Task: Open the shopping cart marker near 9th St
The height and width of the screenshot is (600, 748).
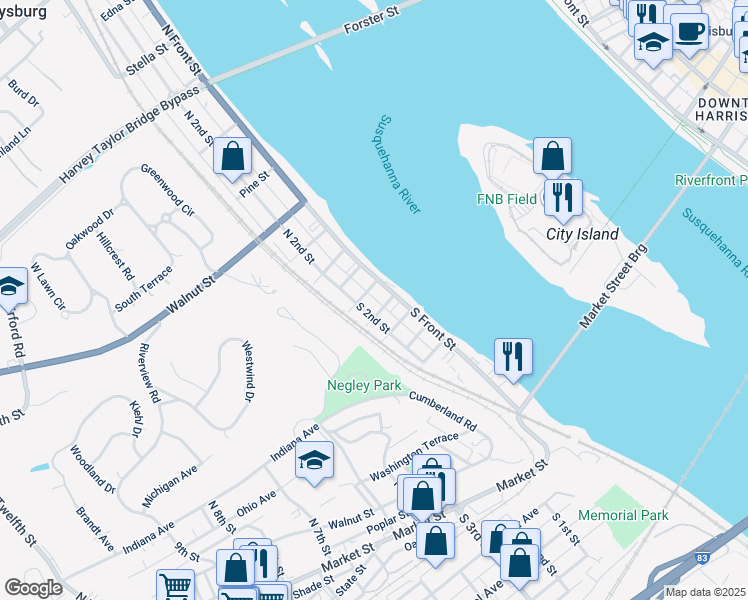Action: pos(176,585)
